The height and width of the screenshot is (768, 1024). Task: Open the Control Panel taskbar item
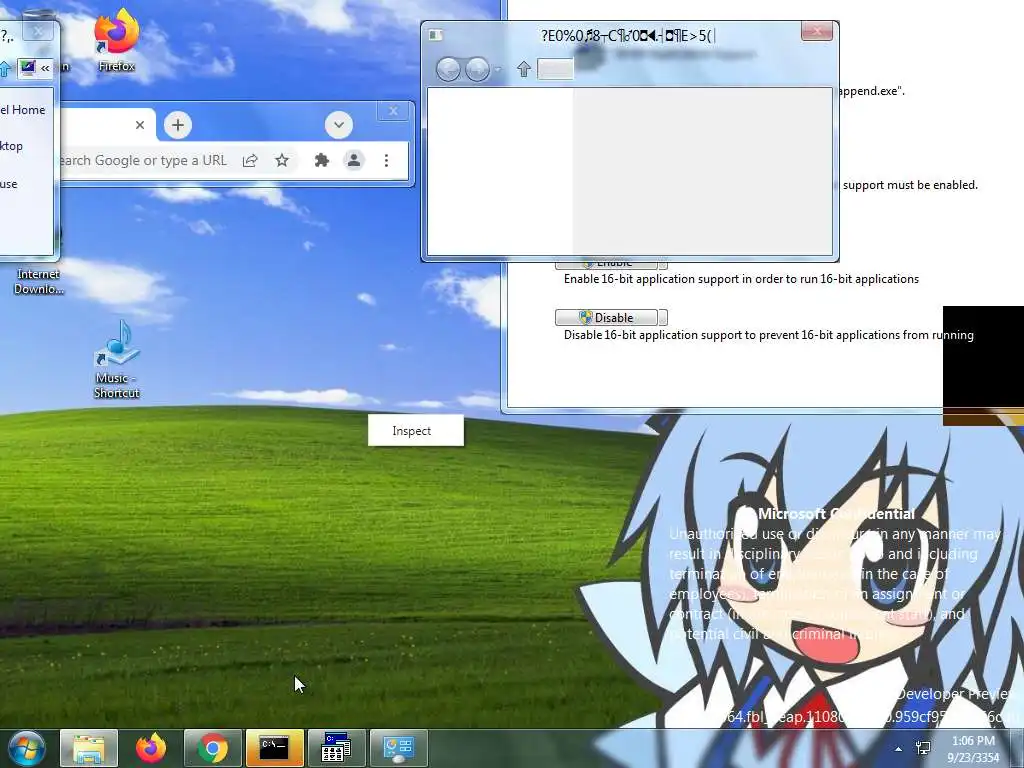(398, 748)
